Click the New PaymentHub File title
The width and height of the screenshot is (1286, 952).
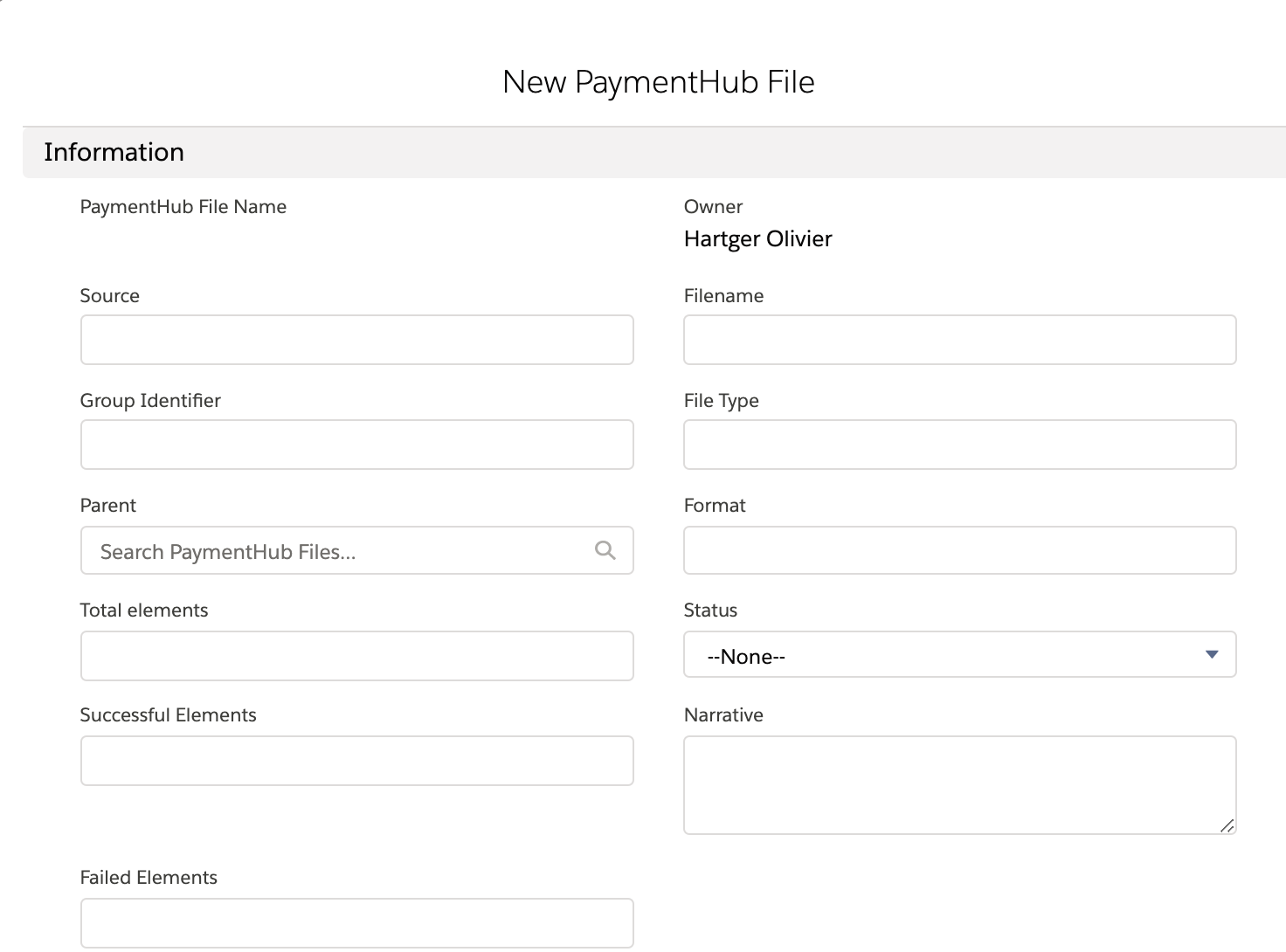[x=658, y=81]
